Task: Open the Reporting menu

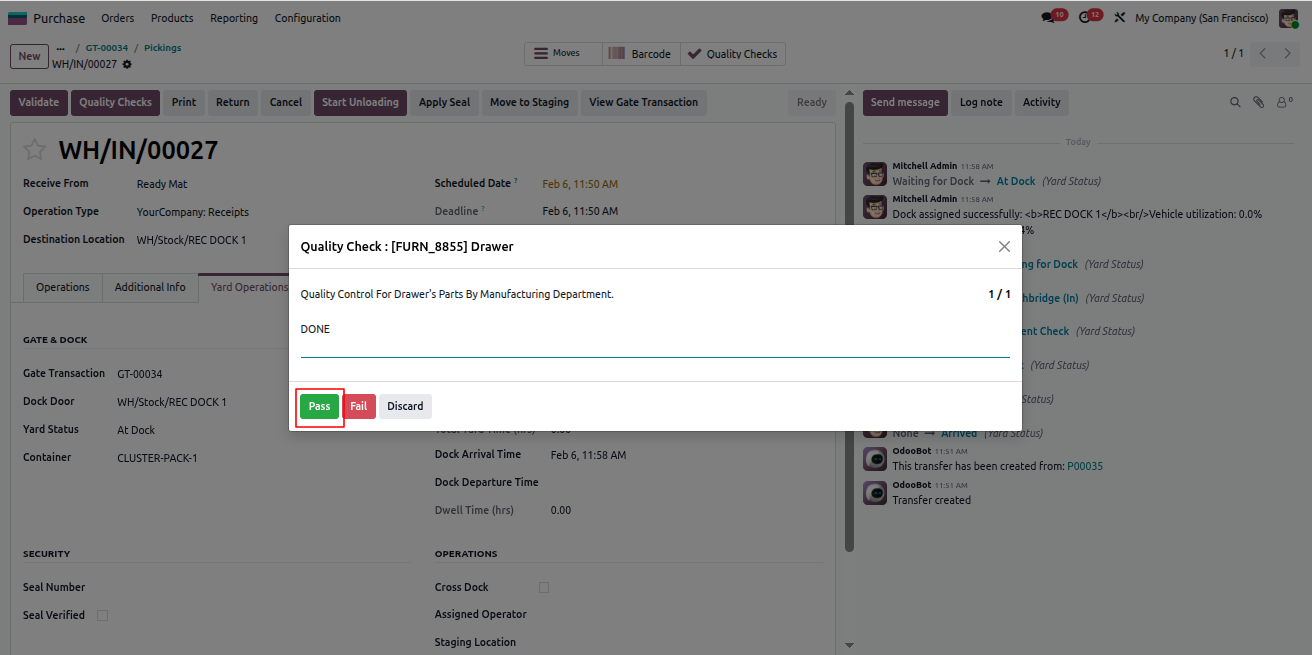Action: coord(234,18)
